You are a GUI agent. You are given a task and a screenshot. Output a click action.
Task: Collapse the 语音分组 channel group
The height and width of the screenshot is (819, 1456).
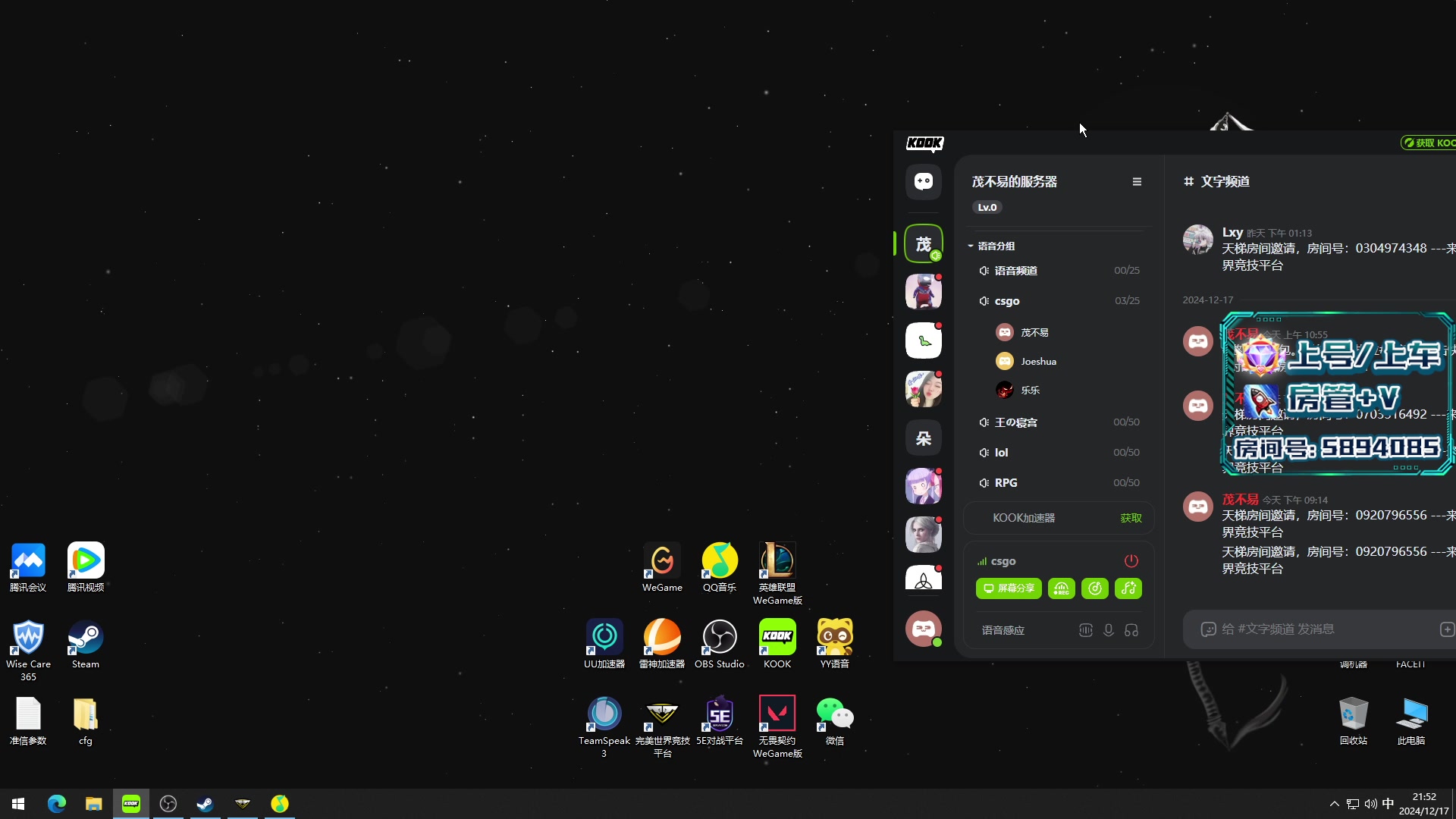point(992,246)
